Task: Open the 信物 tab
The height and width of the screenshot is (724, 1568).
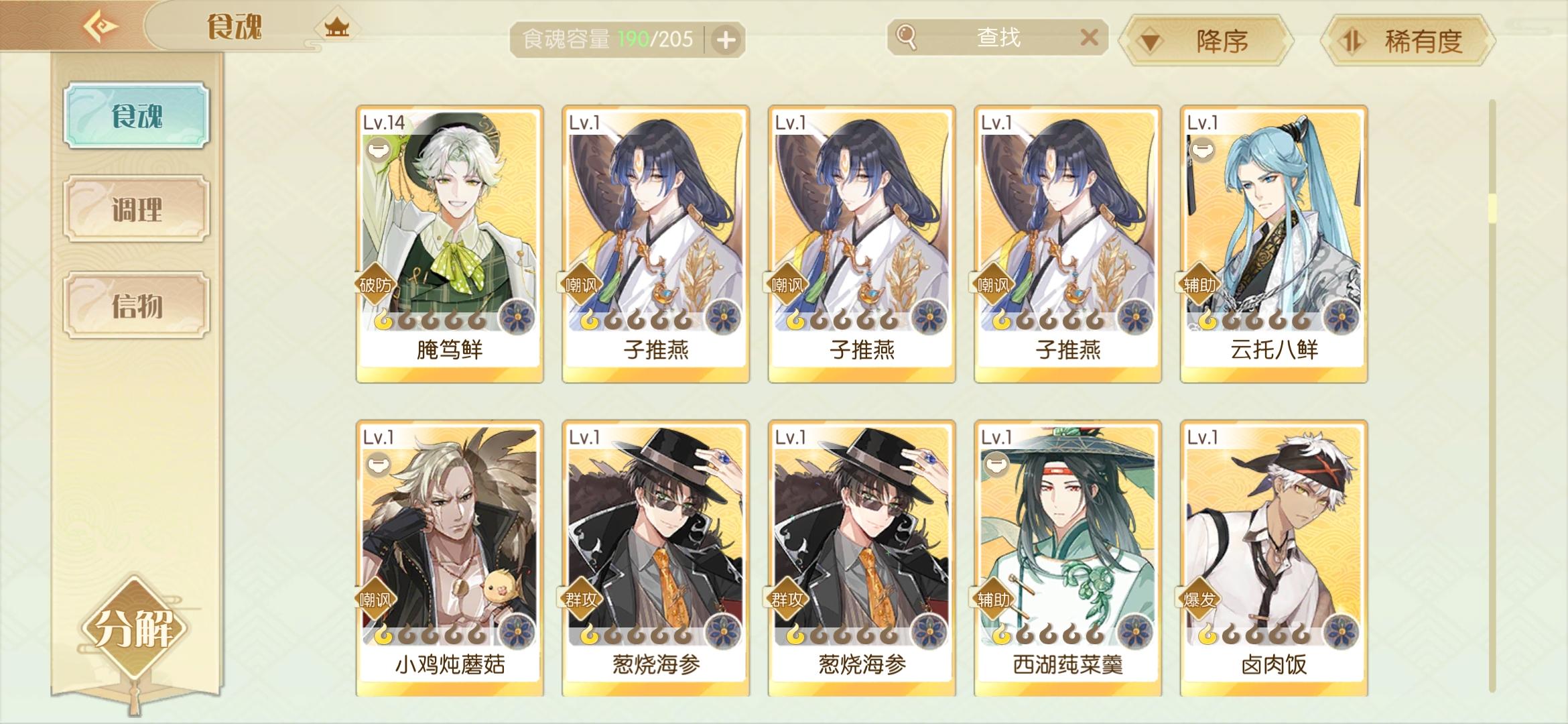Action: coord(137,306)
